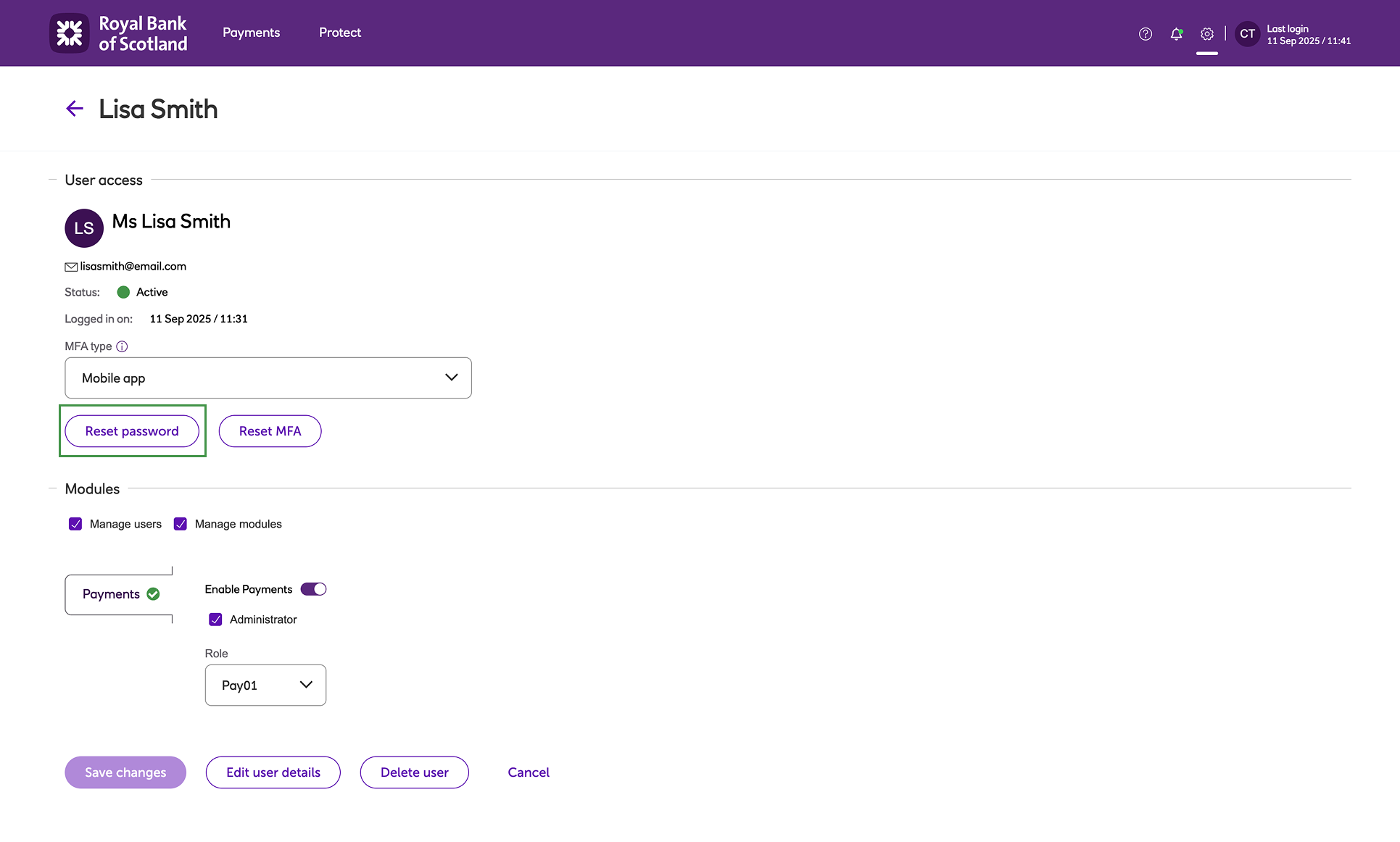Image resolution: width=1400 pixels, height=842 pixels.
Task: Uncheck the Manage users checkbox
Action: (x=75, y=524)
